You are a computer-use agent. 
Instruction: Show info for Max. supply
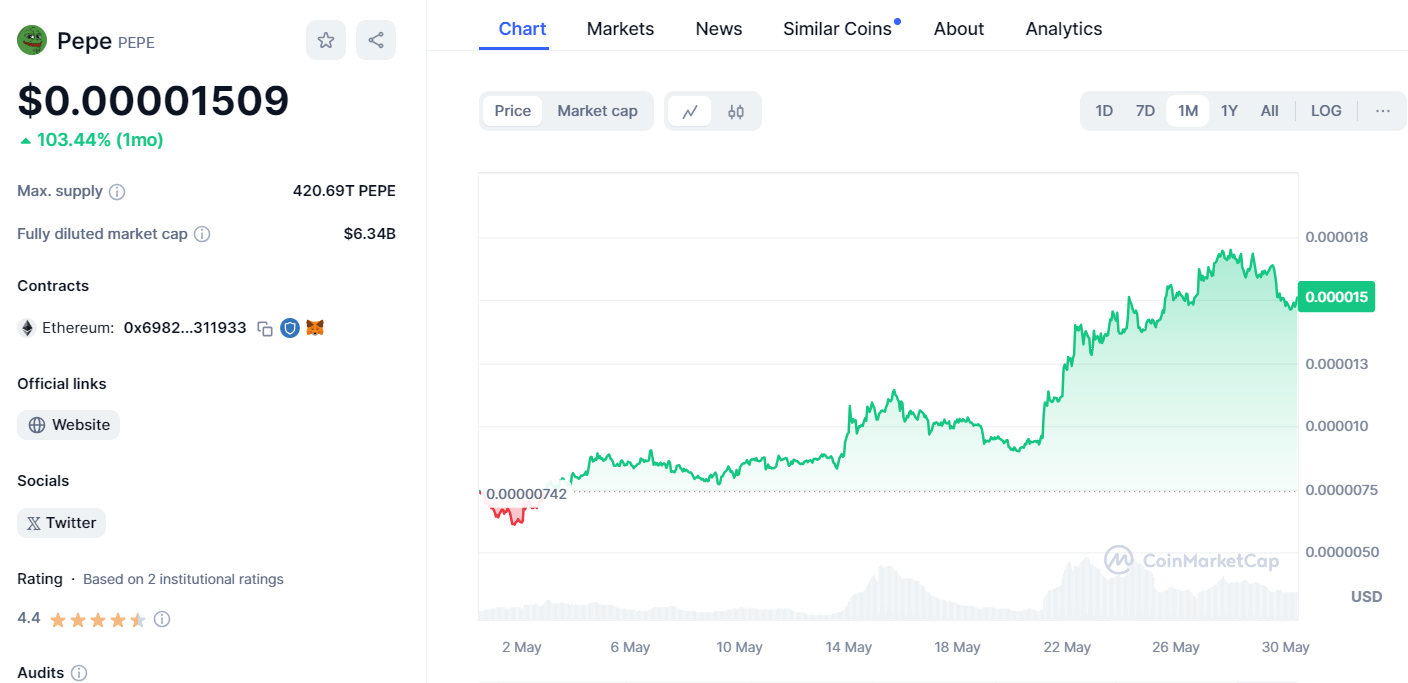117,191
